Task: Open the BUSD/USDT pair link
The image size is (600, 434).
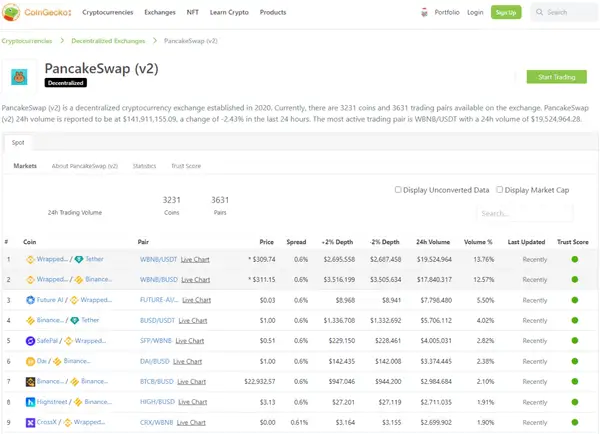Action: (x=157, y=320)
